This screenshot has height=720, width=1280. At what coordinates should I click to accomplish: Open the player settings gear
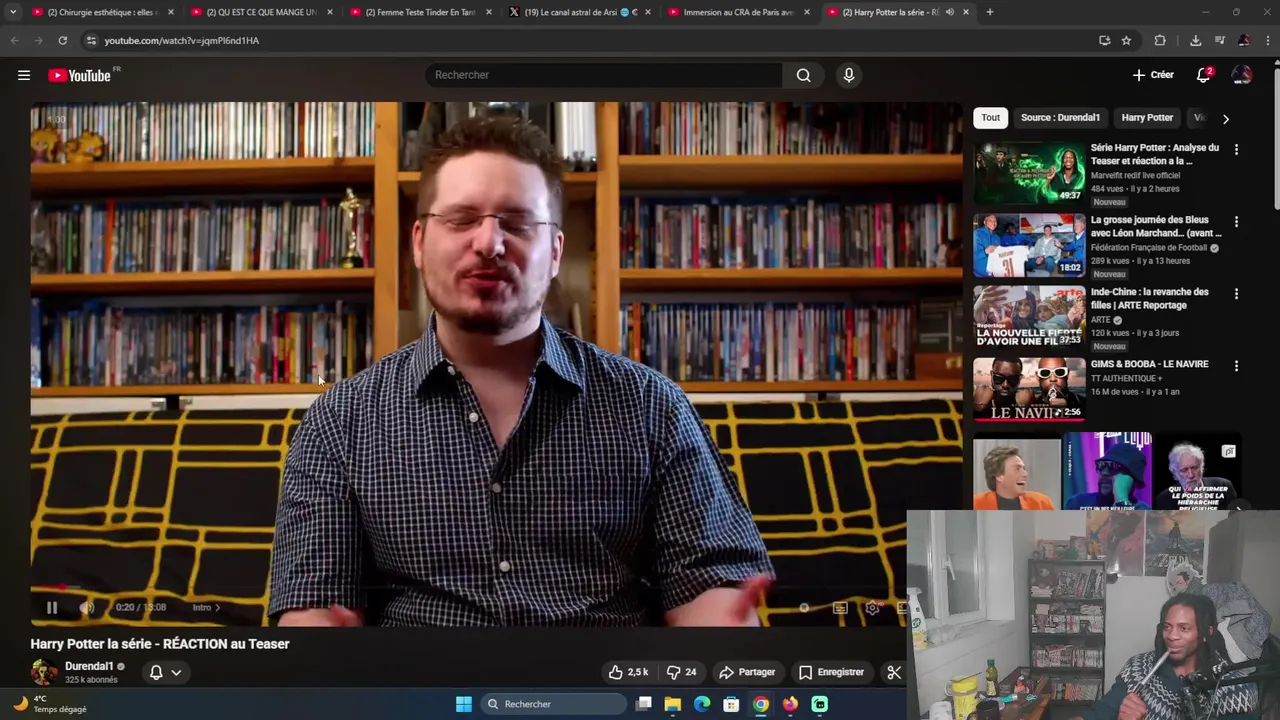pos(872,607)
